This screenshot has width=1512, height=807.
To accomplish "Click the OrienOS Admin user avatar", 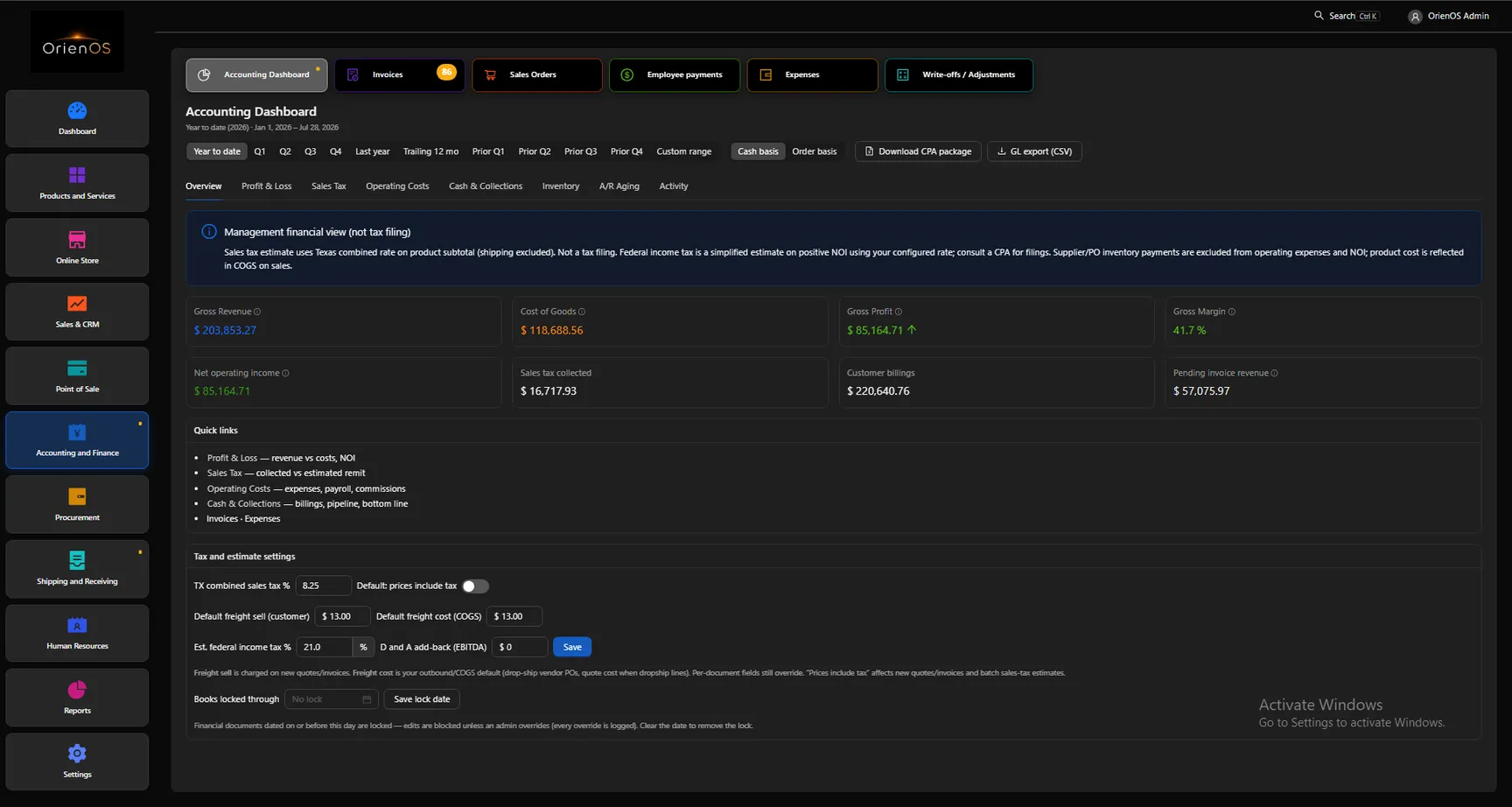I will [x=1415, y=17].
